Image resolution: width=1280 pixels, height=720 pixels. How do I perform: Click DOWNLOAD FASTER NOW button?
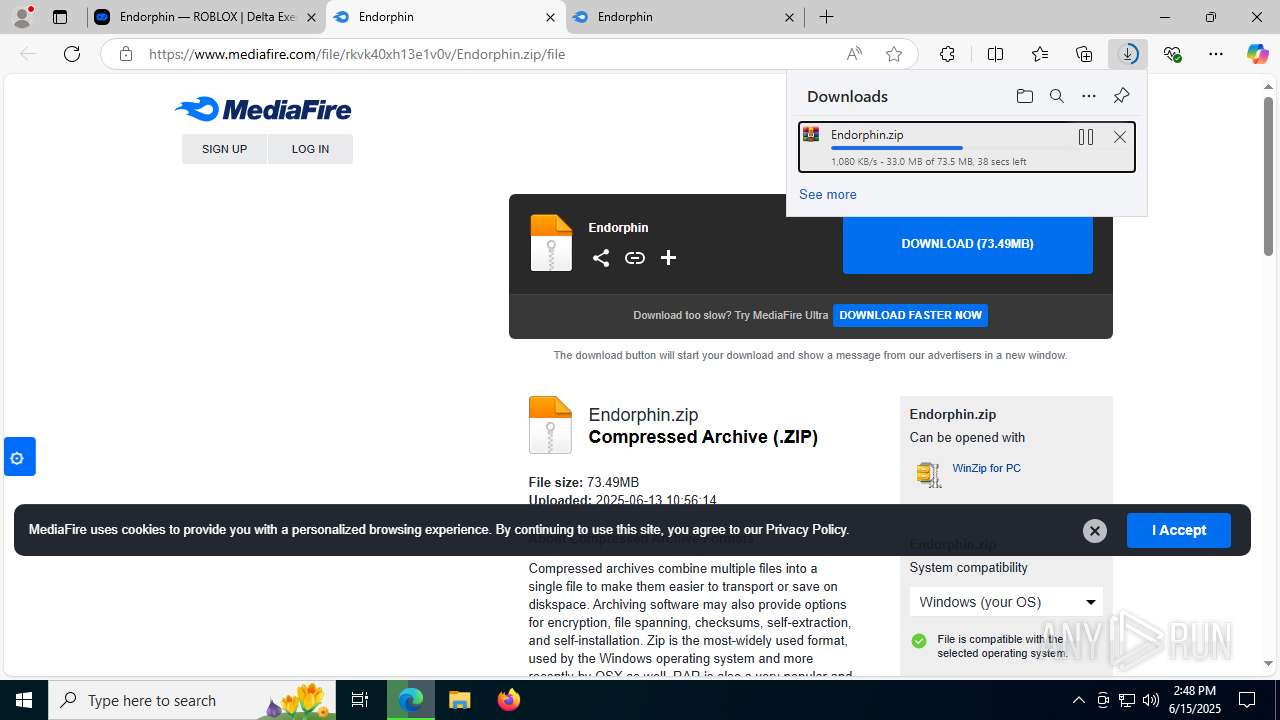(910, 315)
